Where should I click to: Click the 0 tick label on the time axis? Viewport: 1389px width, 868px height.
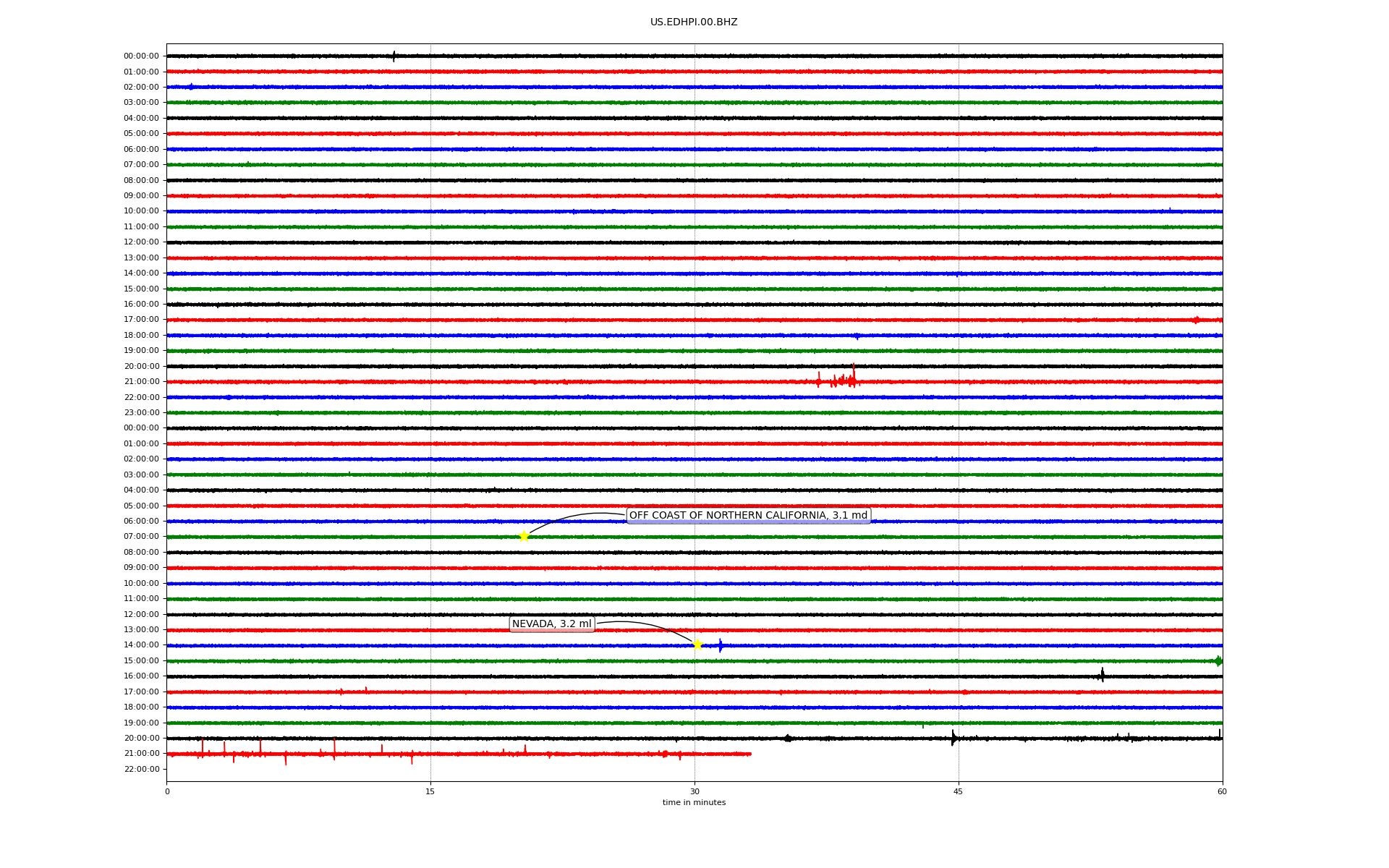click(167, 791)
